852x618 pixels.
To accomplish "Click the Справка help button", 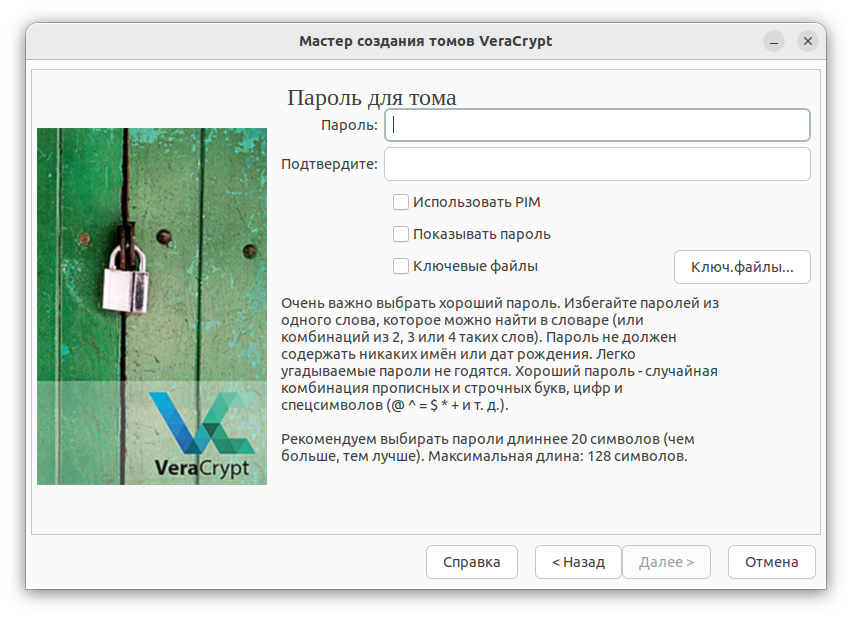I will [472, 562].
